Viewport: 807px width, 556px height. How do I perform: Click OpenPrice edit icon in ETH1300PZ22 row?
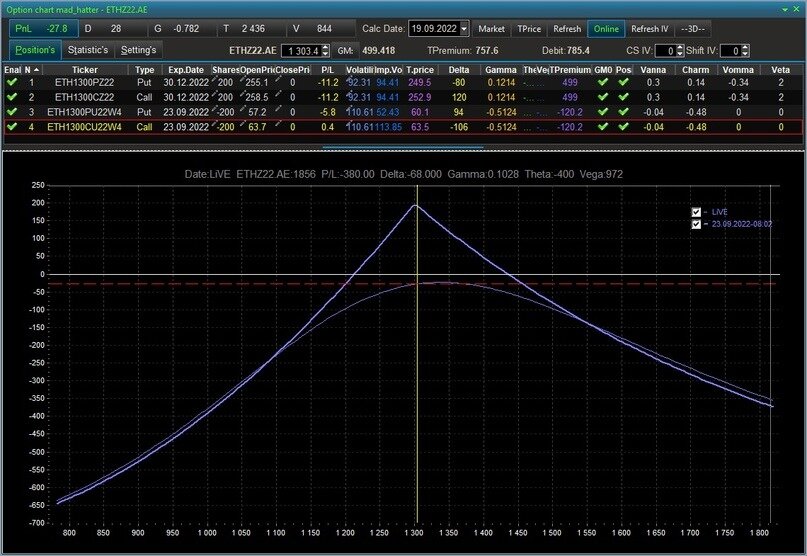click(243, 79)
